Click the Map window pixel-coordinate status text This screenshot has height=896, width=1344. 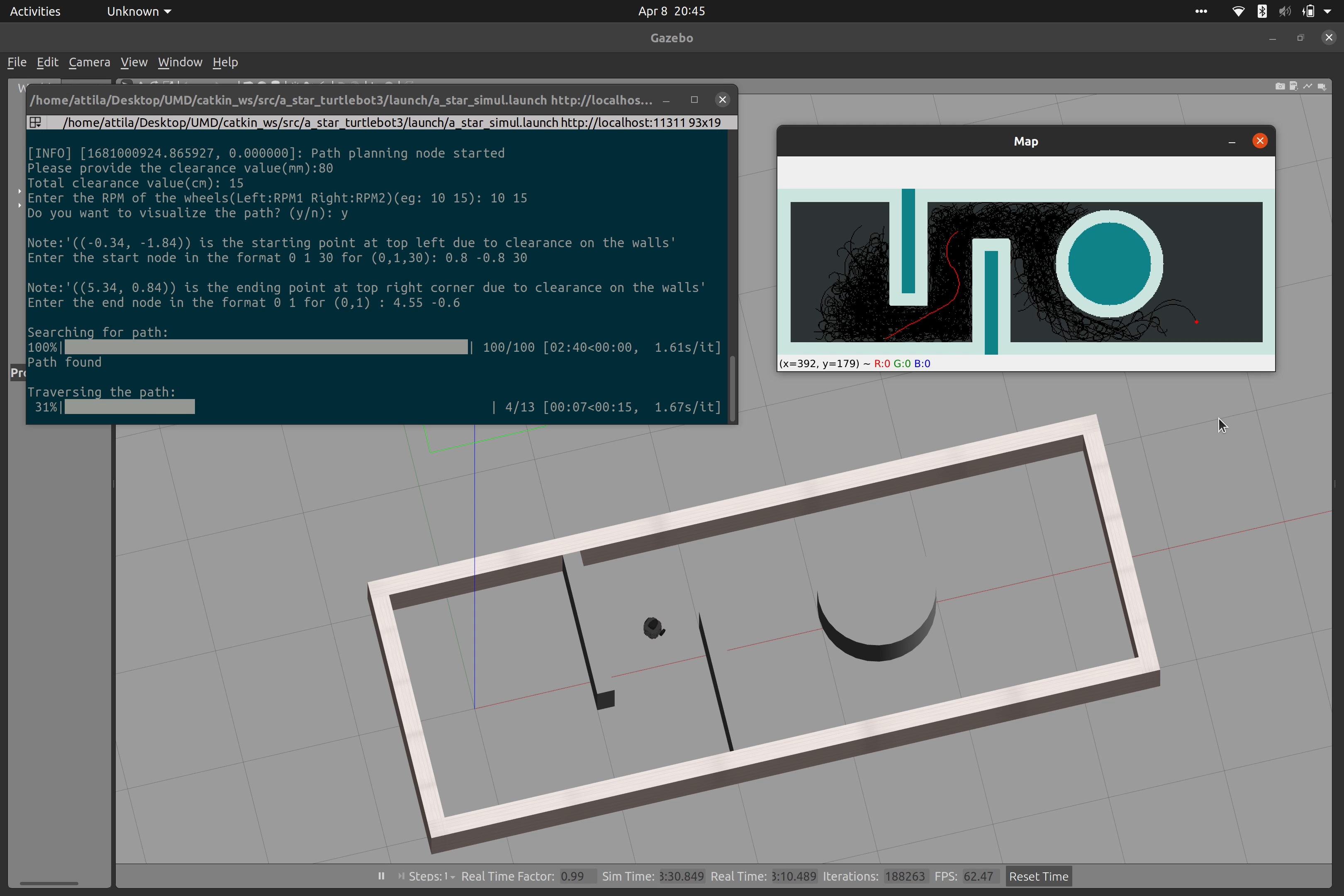coord(854,363)
